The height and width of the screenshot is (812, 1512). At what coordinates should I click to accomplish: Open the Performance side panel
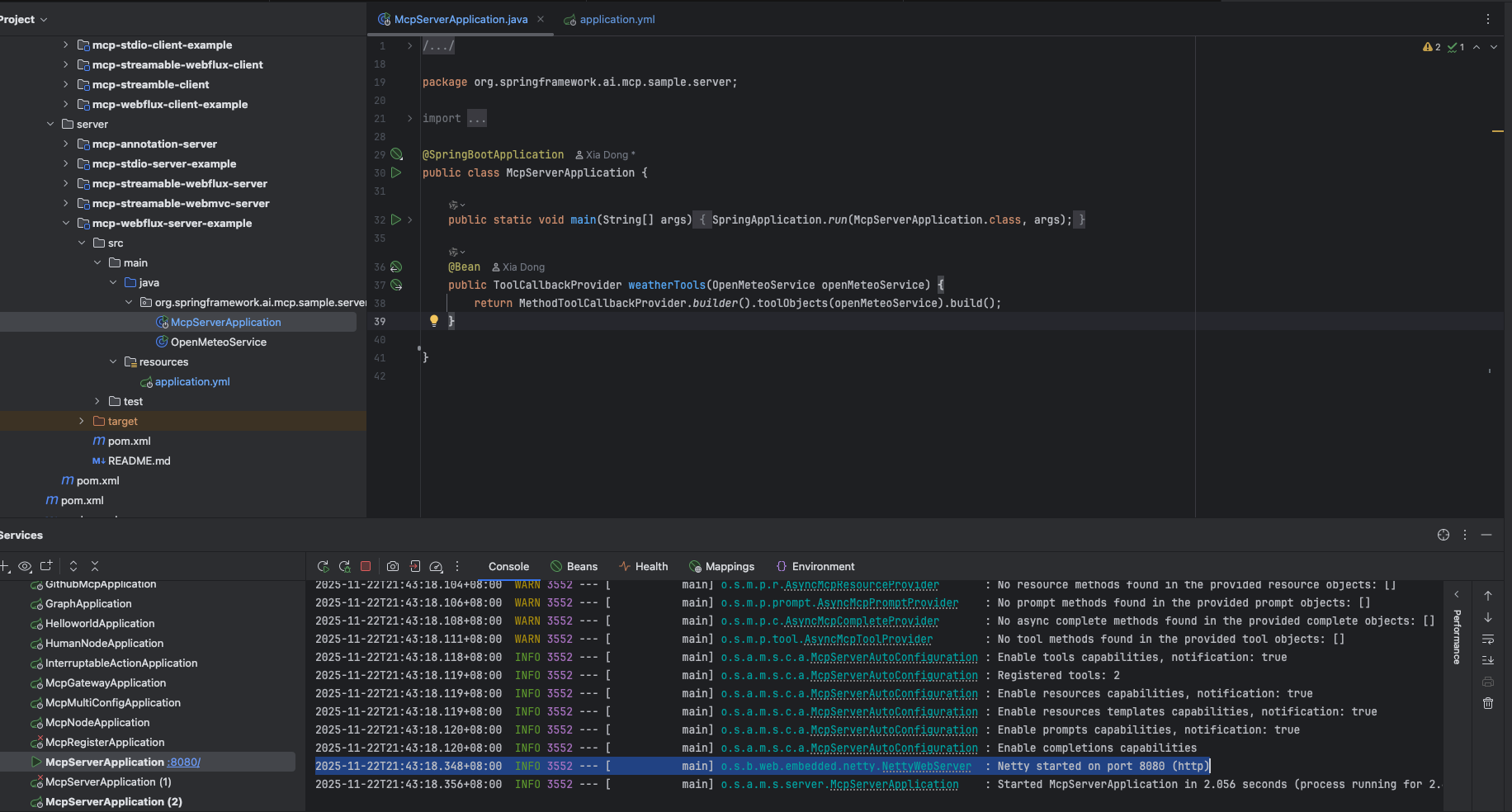tap(1457, 636)
